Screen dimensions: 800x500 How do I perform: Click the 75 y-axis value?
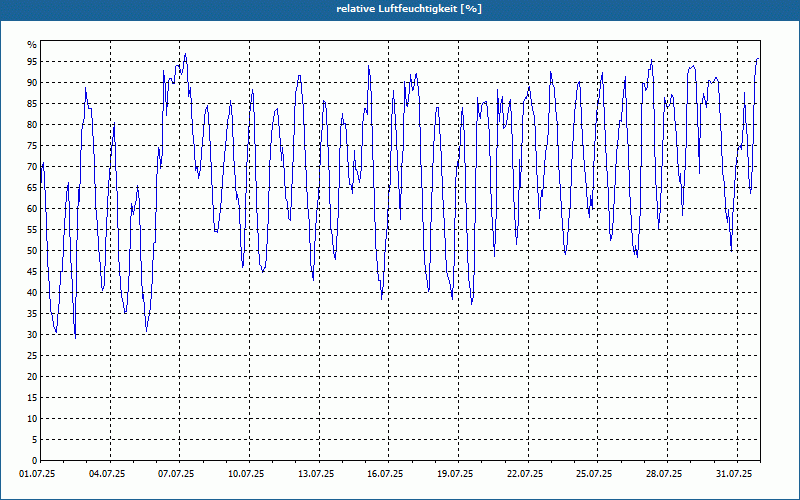click(32, 146)
